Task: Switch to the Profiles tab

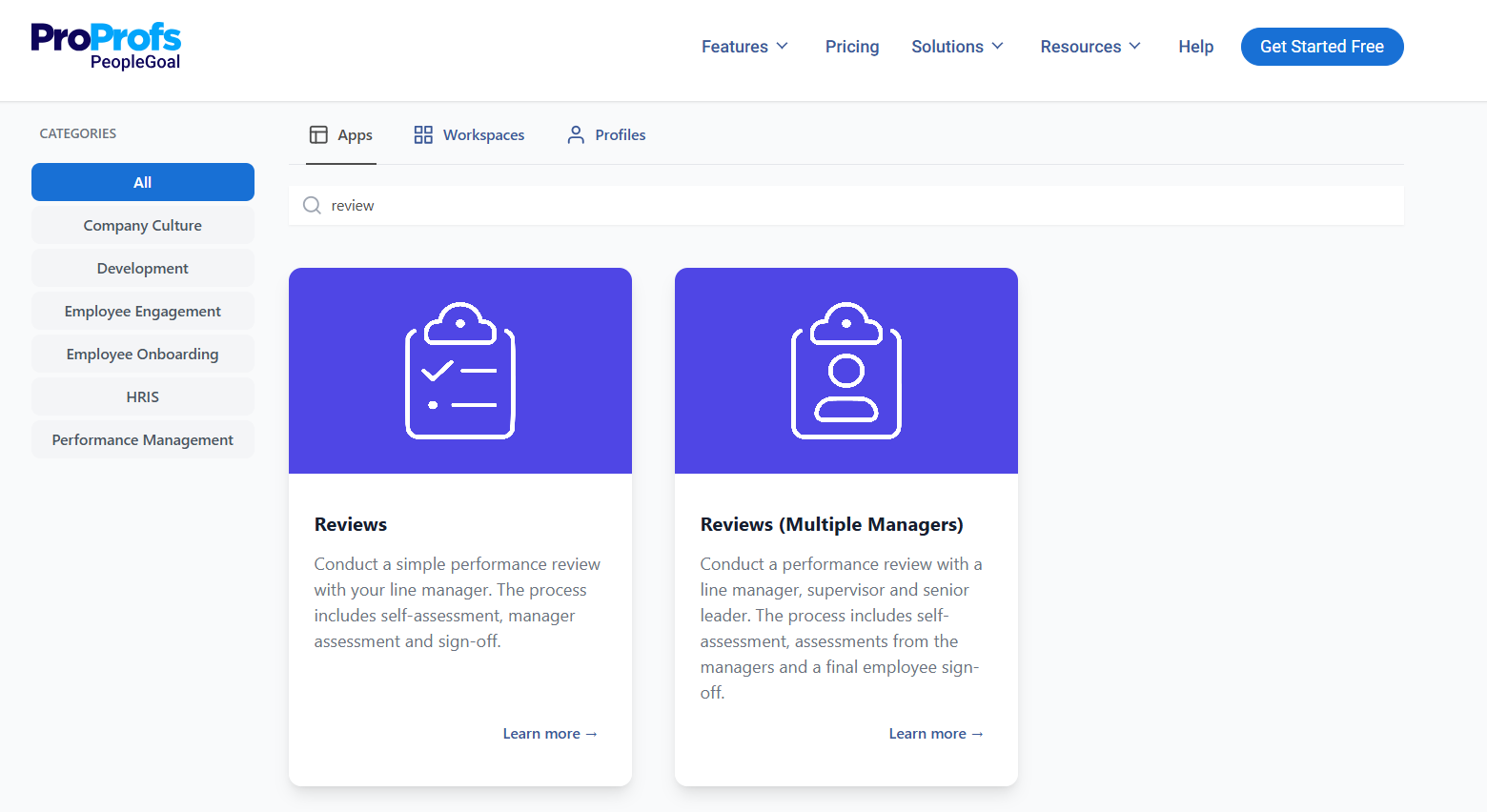Action: click(606, 135)
